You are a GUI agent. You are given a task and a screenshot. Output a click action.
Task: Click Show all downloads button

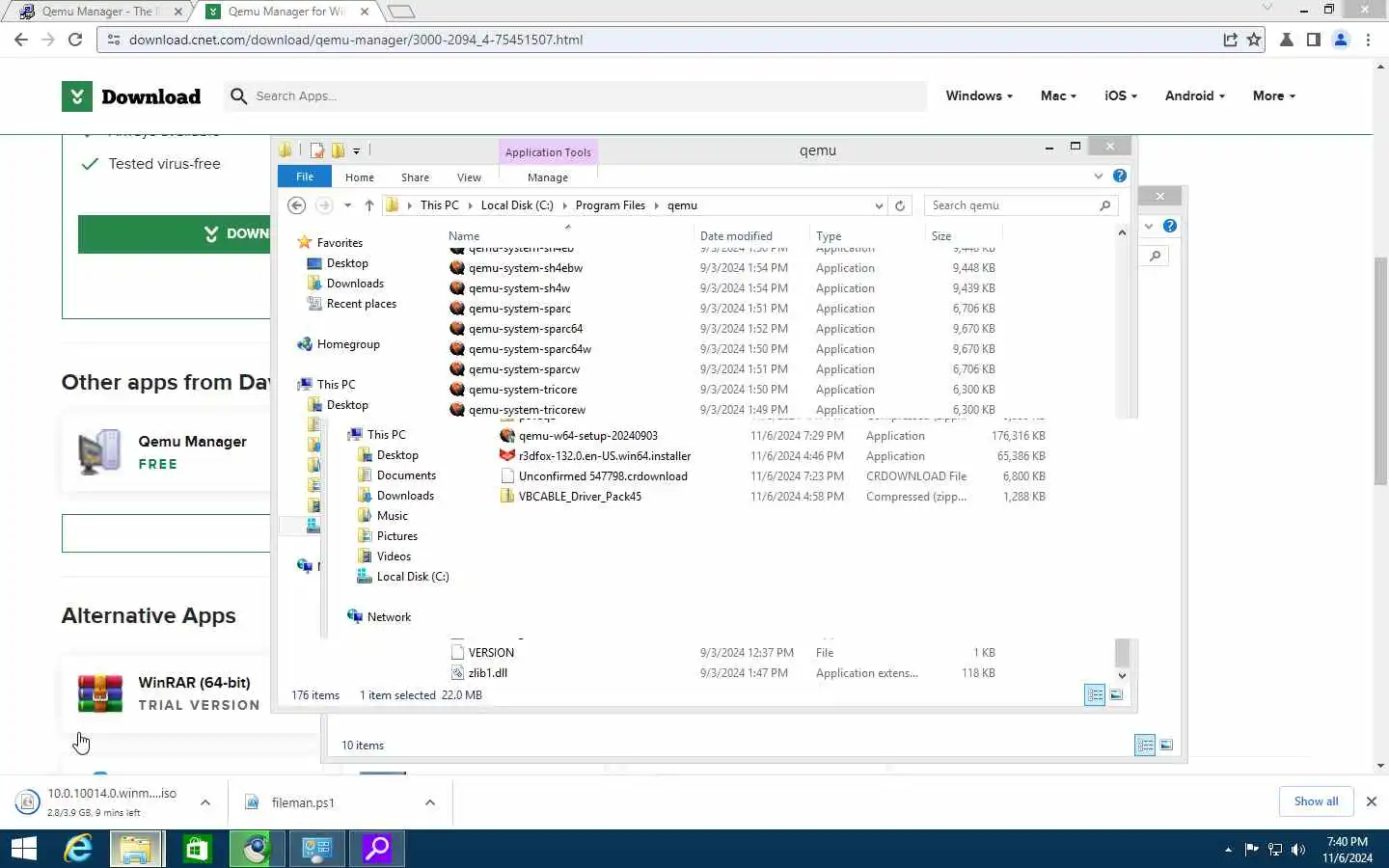[1316, 801]
